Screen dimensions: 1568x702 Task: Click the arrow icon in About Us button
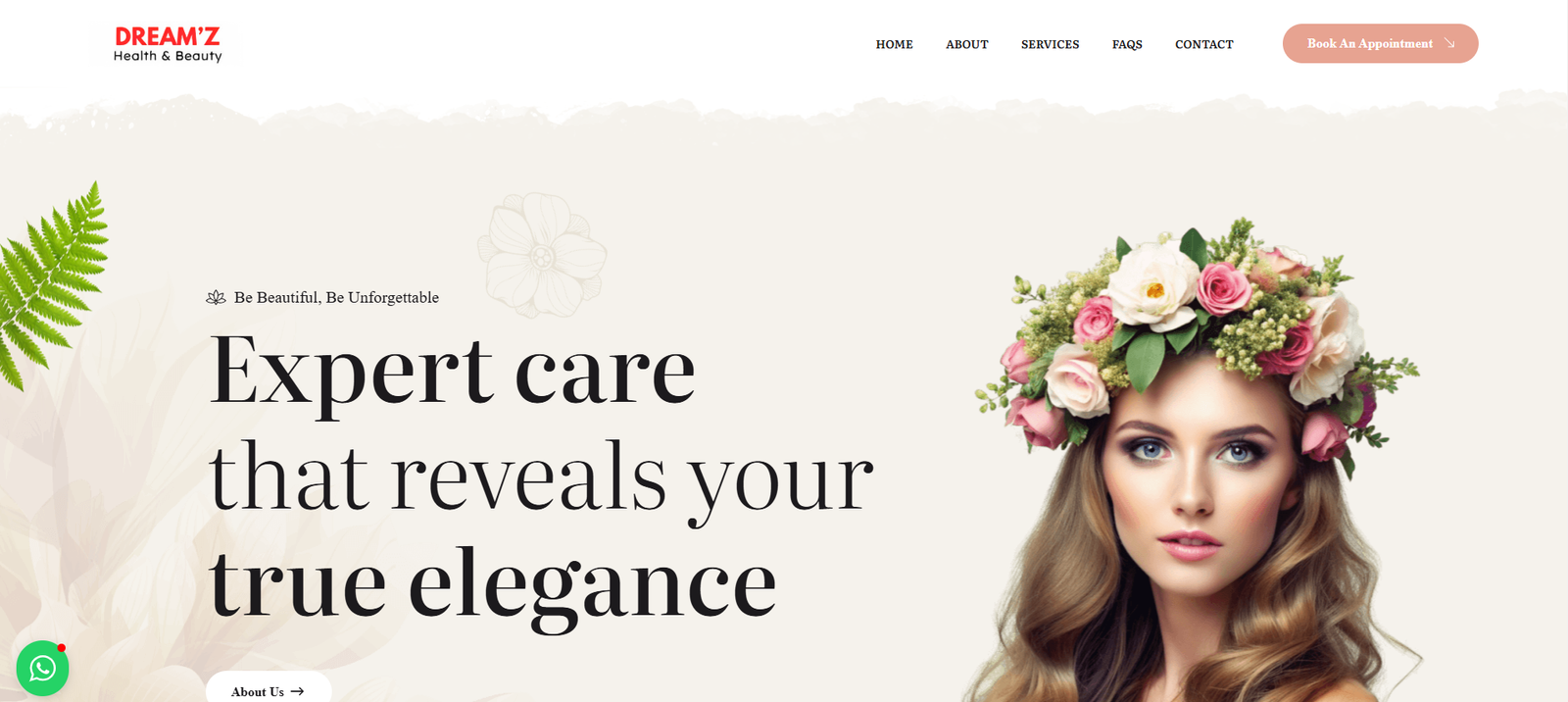click(x=297, y=691)
